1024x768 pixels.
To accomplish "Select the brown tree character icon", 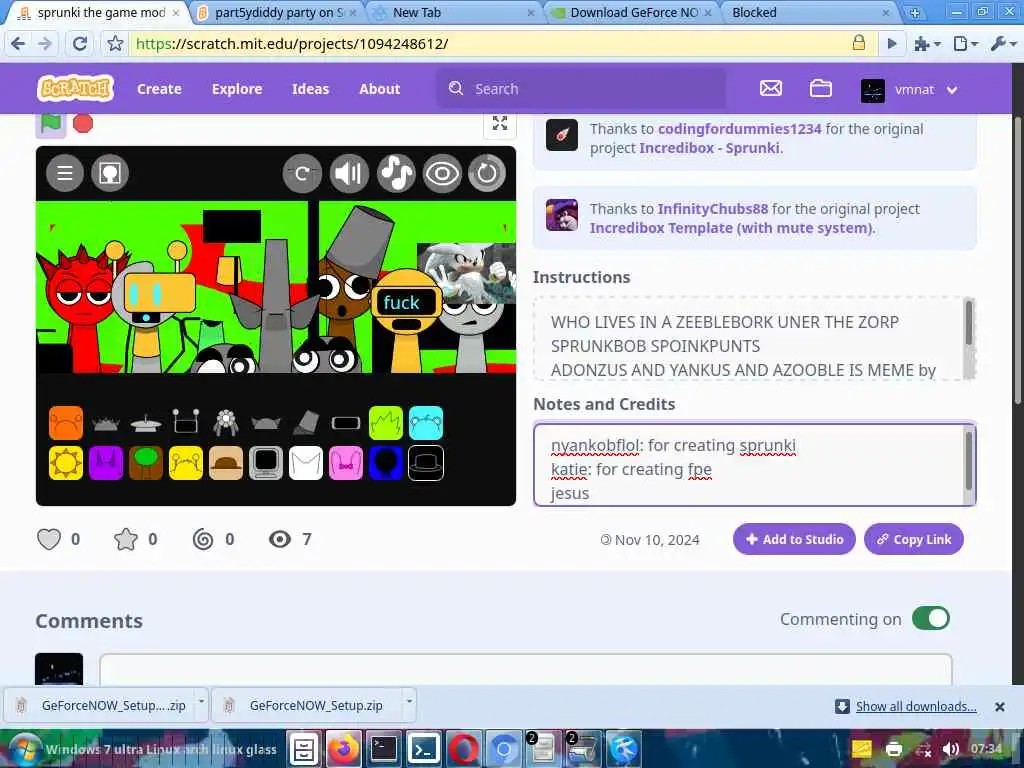I will coord(146,463).
